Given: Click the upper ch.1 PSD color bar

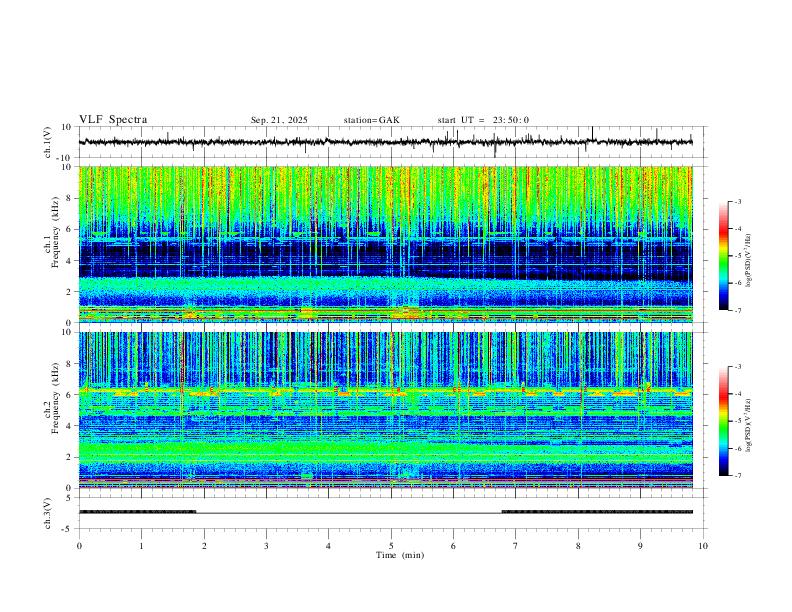Looking at the screenshot, I should 723,256.
